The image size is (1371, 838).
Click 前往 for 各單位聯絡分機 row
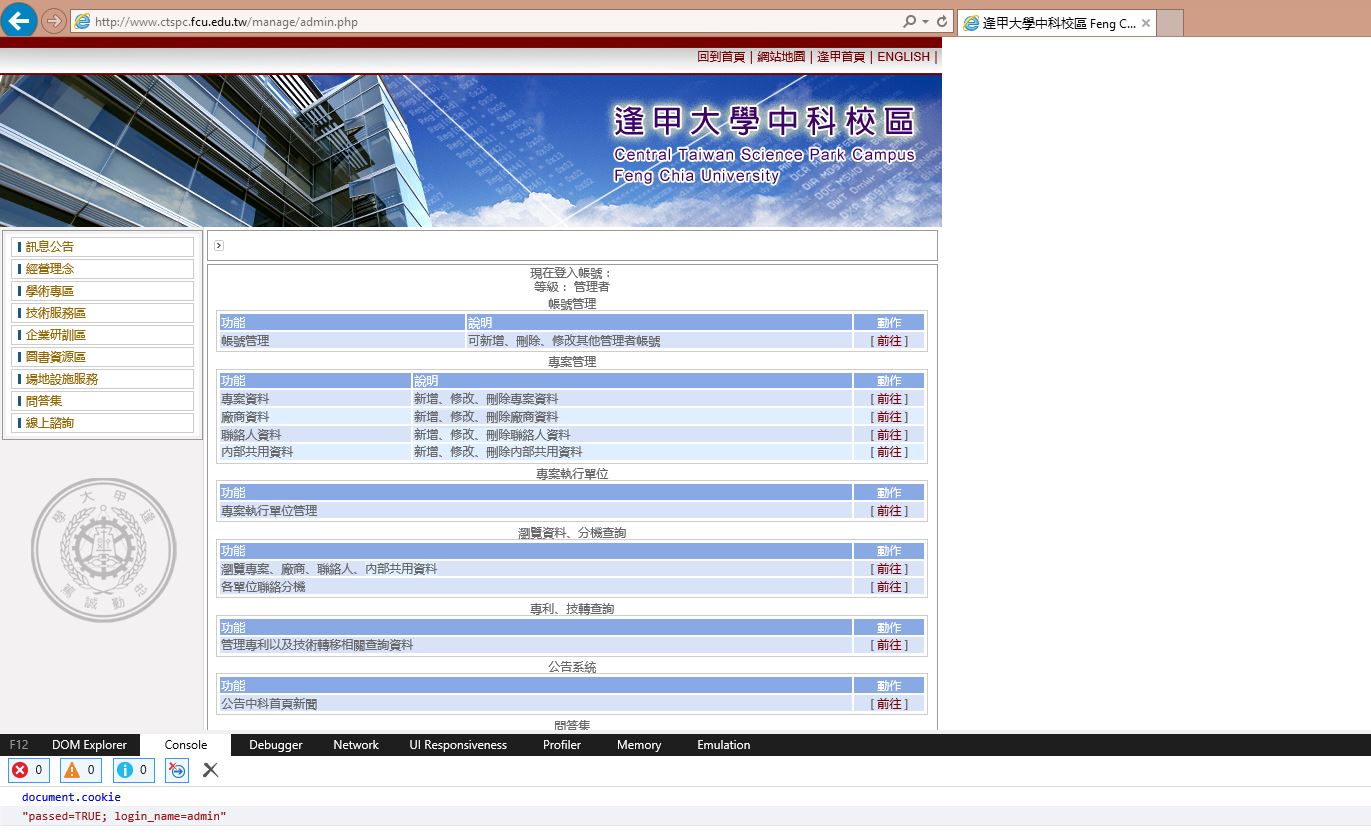889,587
